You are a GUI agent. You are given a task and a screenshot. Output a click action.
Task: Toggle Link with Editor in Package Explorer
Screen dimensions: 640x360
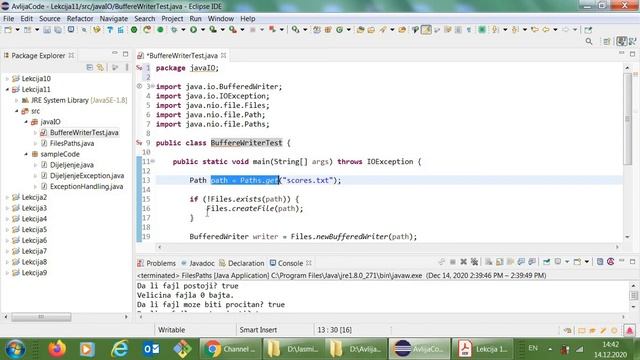pos(100,67)
